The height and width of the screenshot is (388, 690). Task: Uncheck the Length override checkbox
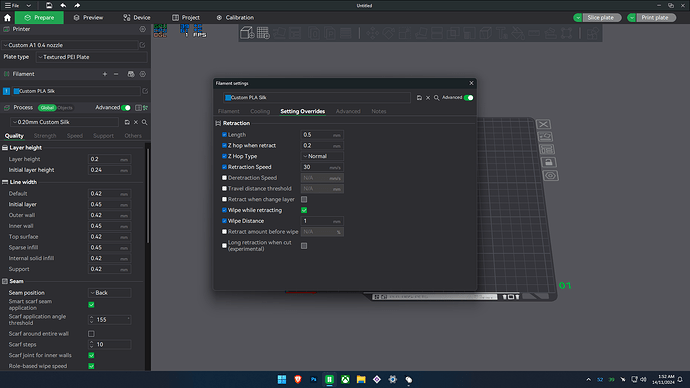[224, 135]
